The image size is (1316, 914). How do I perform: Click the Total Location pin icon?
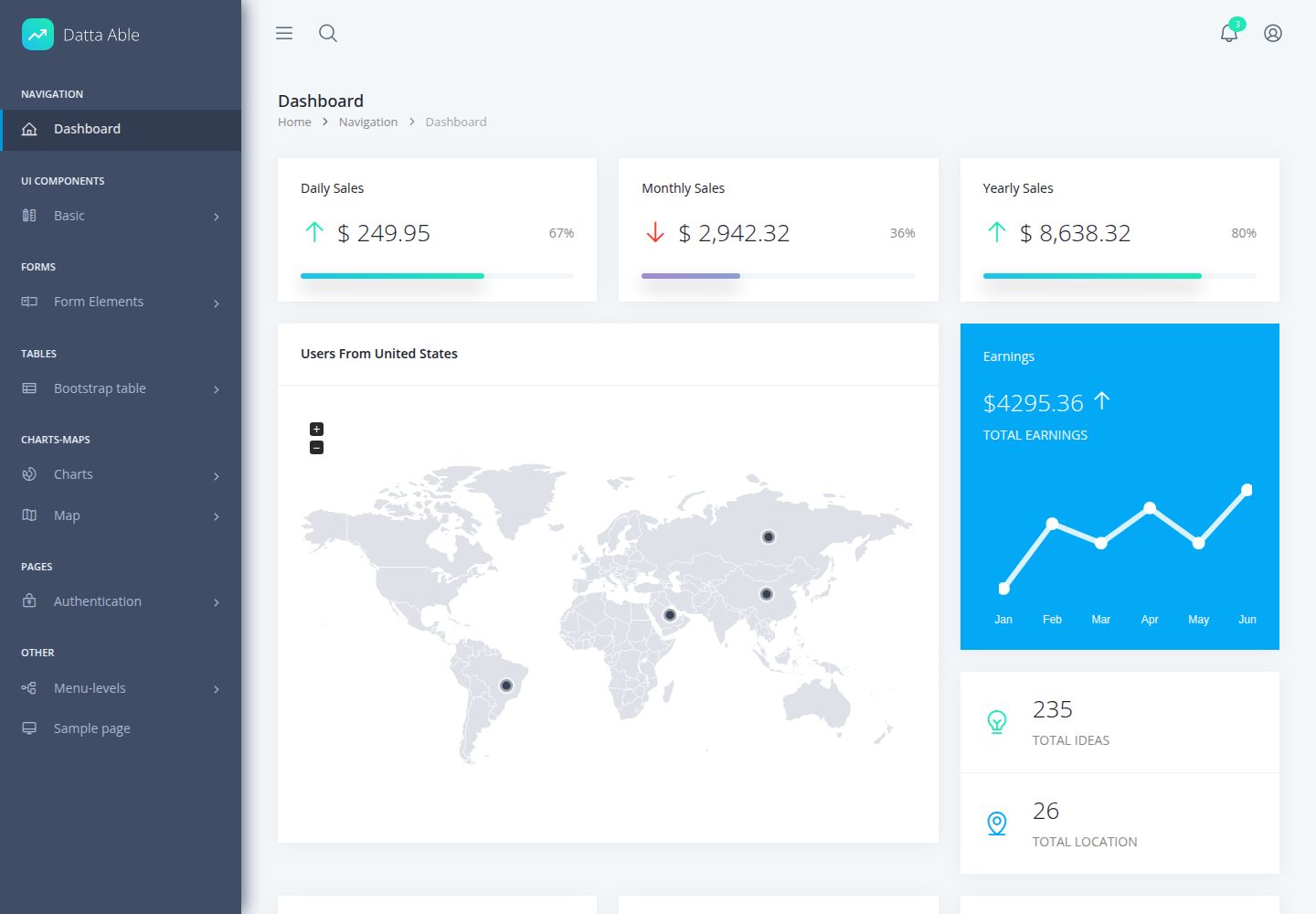click(997, 824)
